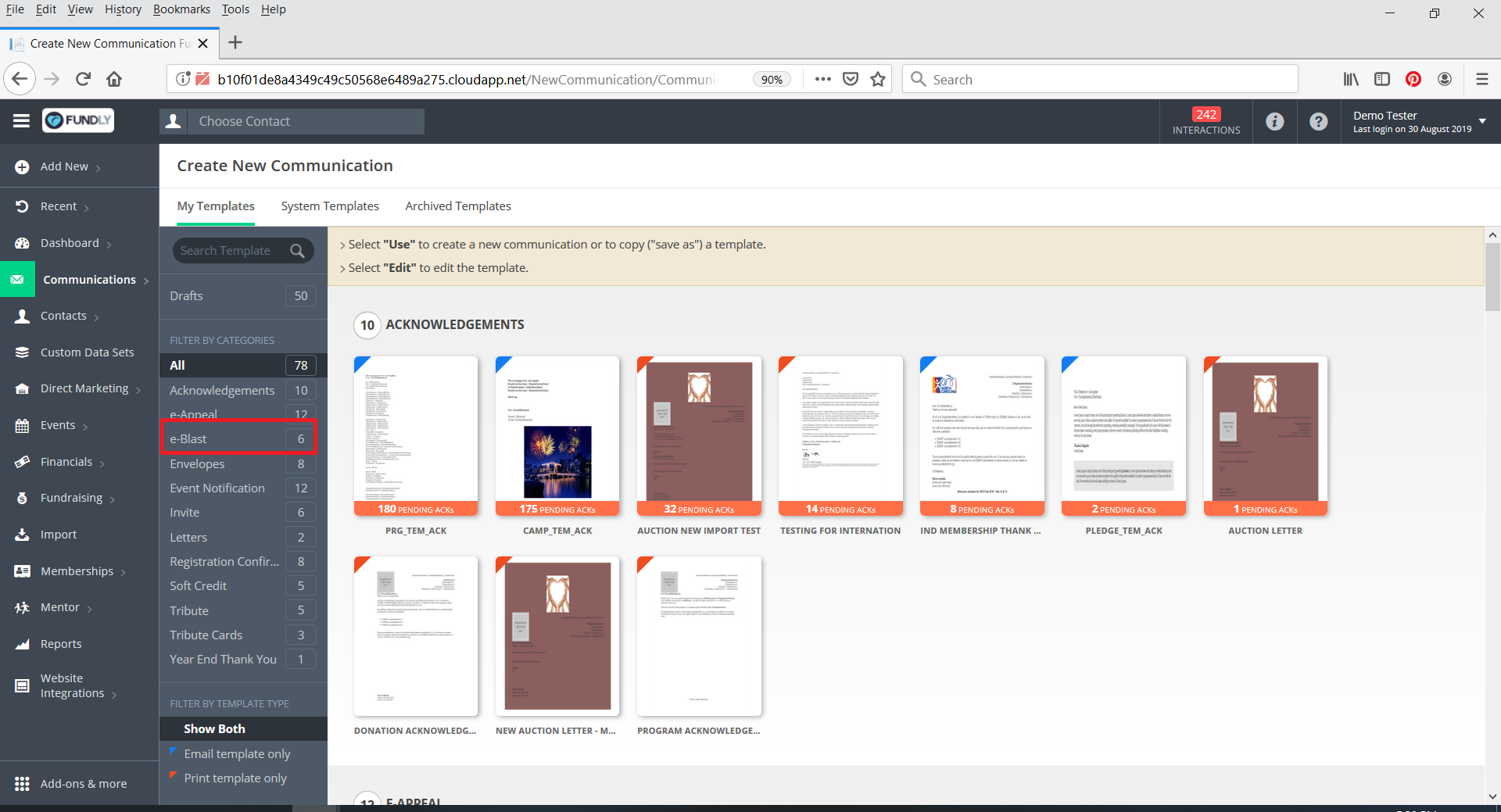The height and width of the screenshot is (812, 1501).
Task: Expand the Demo Tester user dropdown
Action: coord(1481,121)
